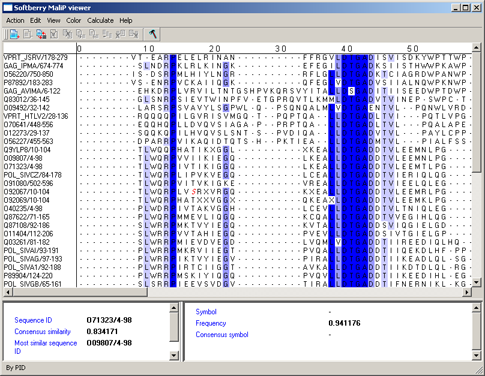485x376 pixels.
Task: Select sequence O56220/750-850
Action: tap(28, 74)
